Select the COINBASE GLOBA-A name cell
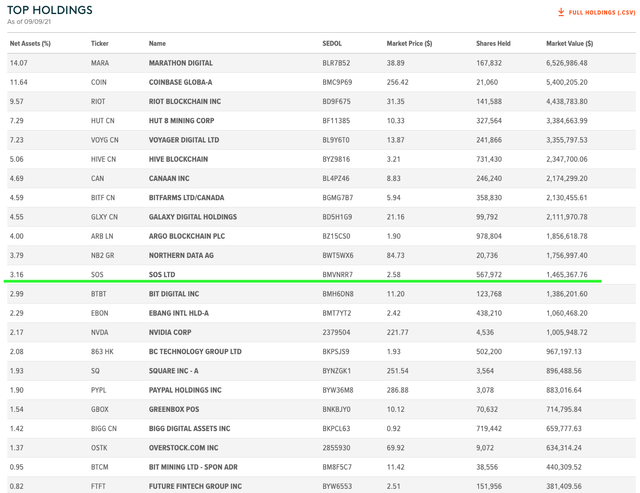 pyautogui.click(x=180, y=82)
